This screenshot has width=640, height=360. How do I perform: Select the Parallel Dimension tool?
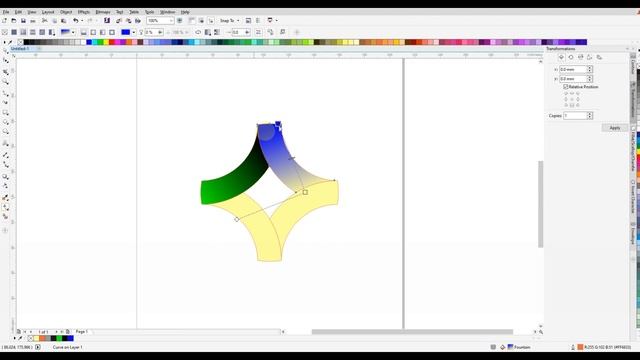point(6,155)
